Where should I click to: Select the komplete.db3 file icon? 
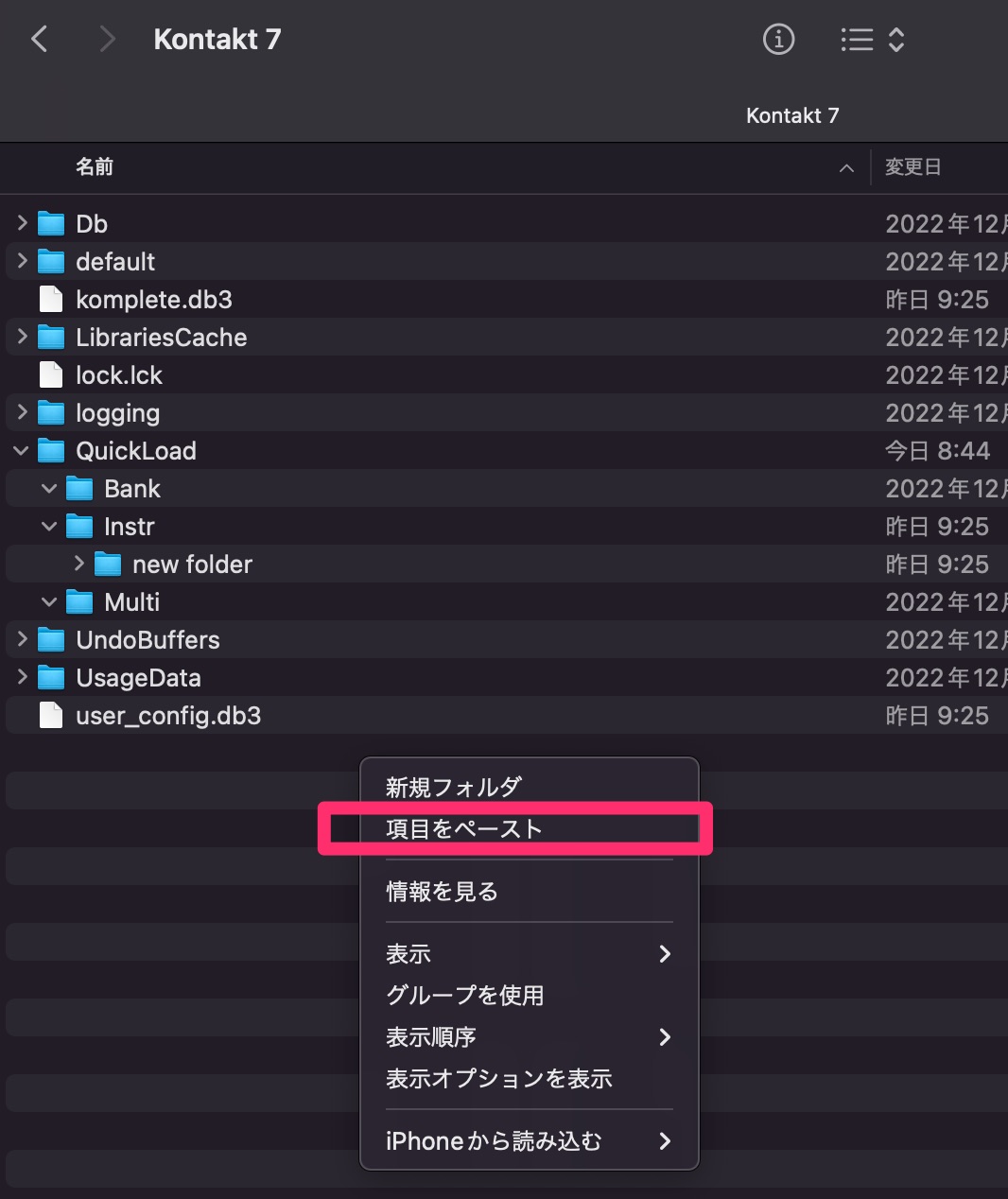click(x=50, y=300)
